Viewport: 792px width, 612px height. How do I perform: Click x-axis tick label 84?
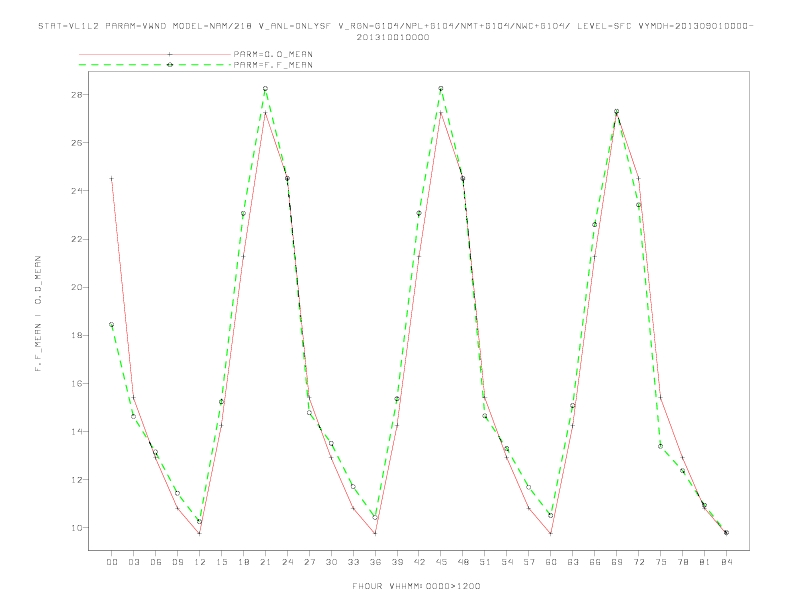(x=726, y=562)
